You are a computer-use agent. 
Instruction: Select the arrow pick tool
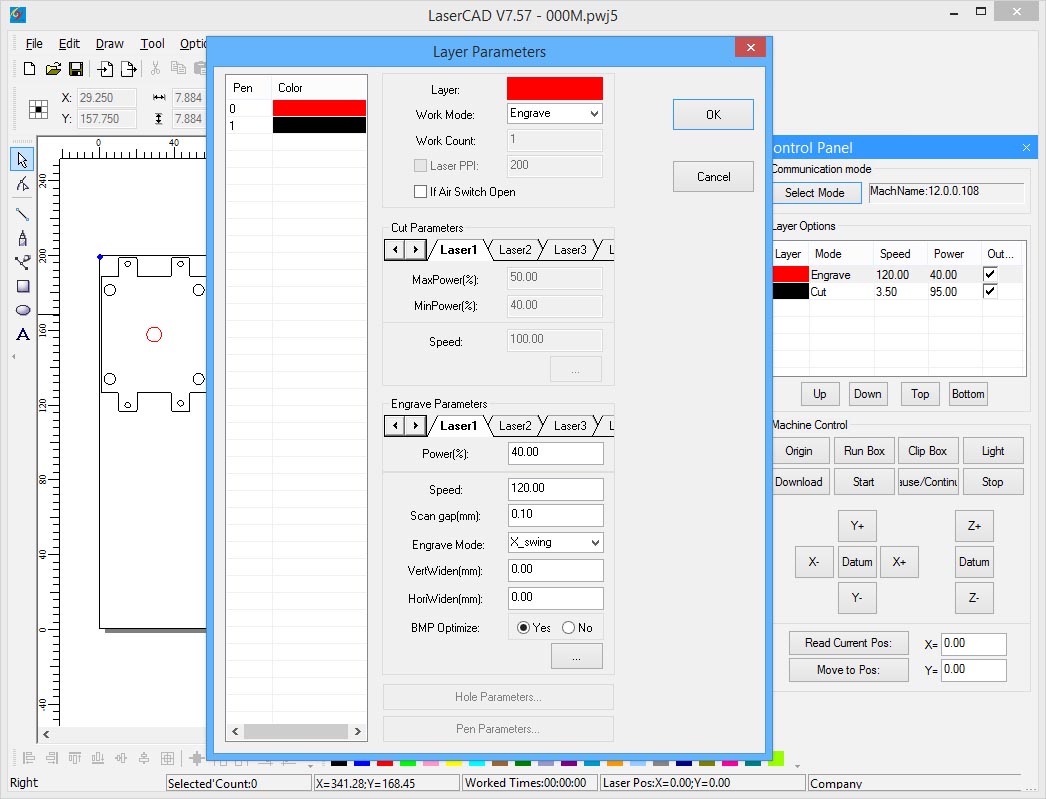[x=23, y=159]
